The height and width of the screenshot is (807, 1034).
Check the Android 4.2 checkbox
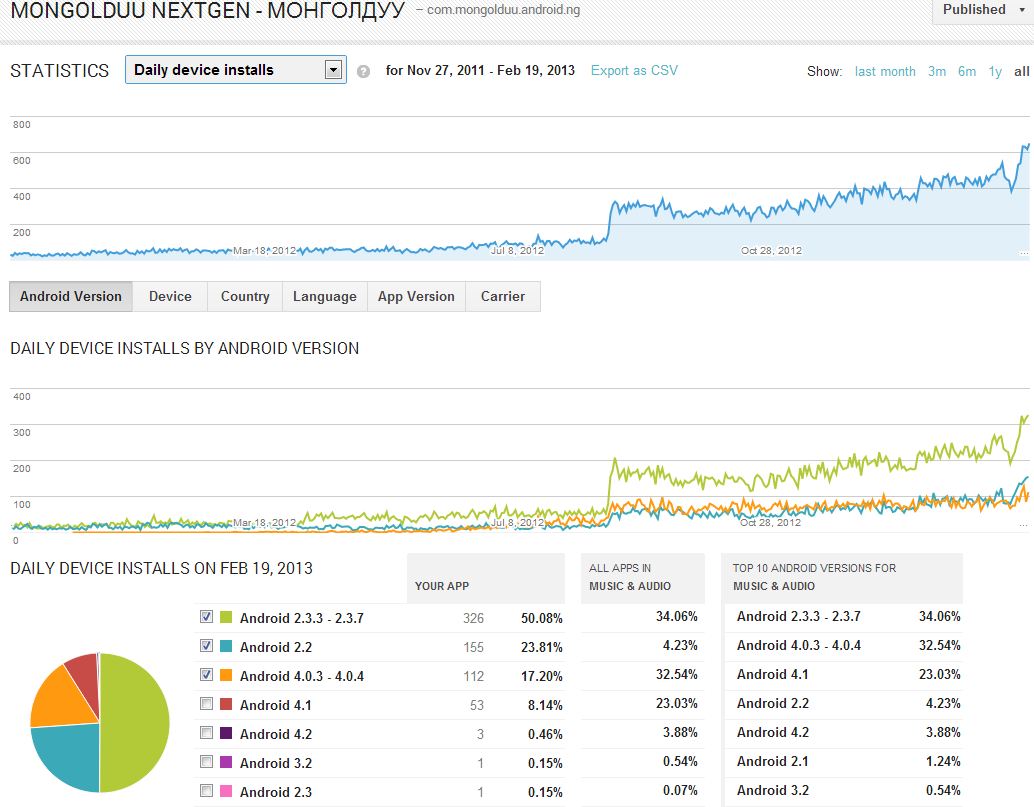tap(206, 733)
